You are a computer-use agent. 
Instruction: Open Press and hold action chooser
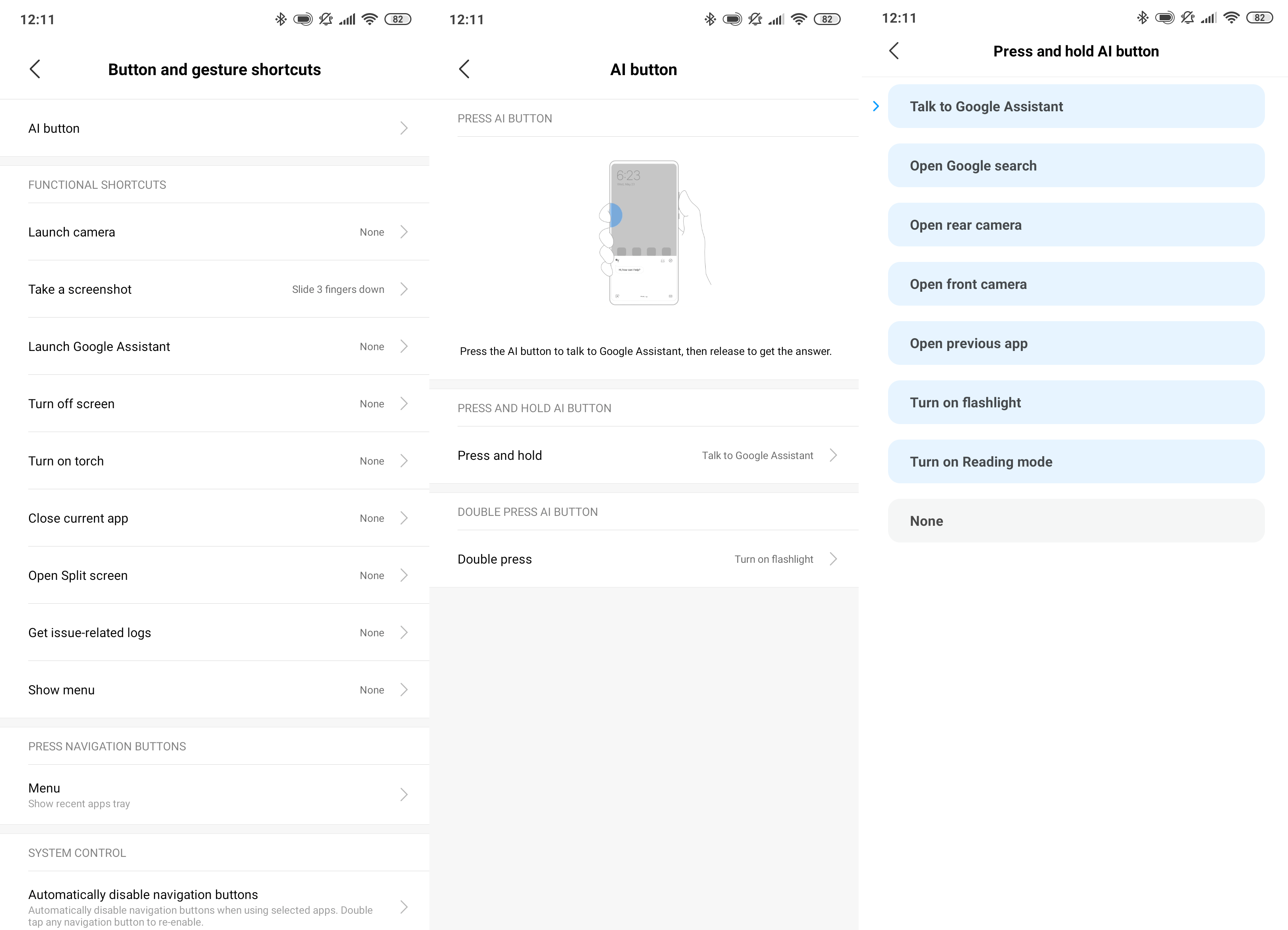pos(644,455)
